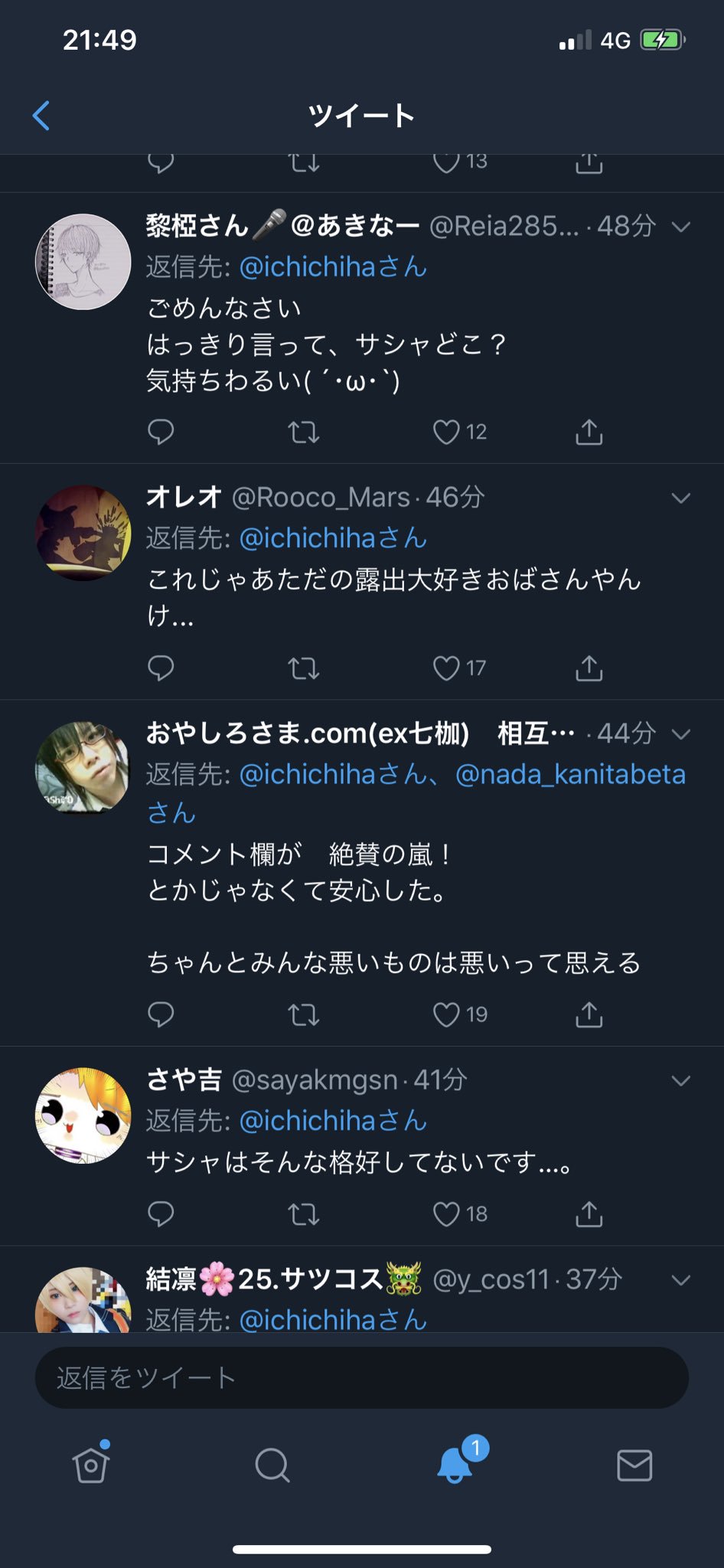This screenshot has height=1568, width=724.
Task: Go back using the navigation chevron
Action: click(40, 115)
